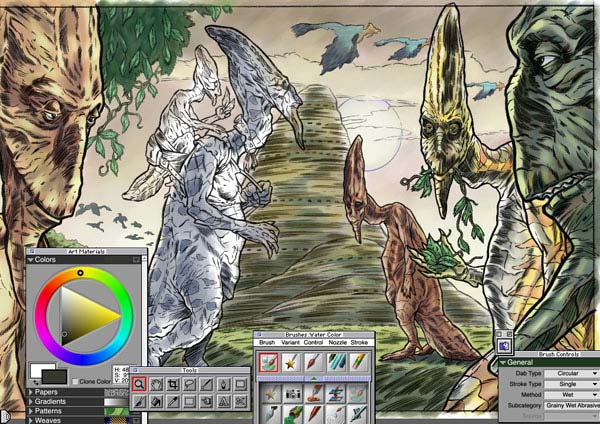Select the Scissors tool

[x=240, y=401]
